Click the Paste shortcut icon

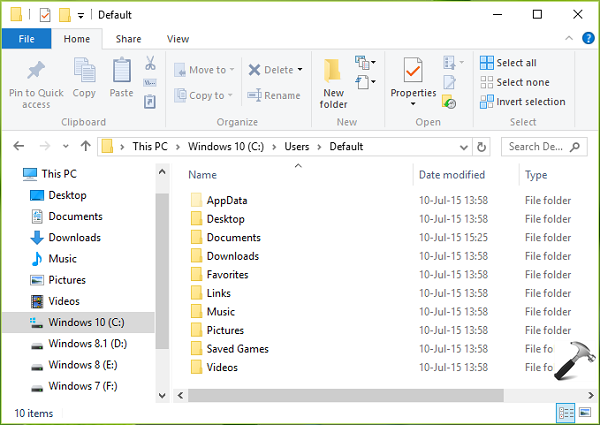(150, 102)
